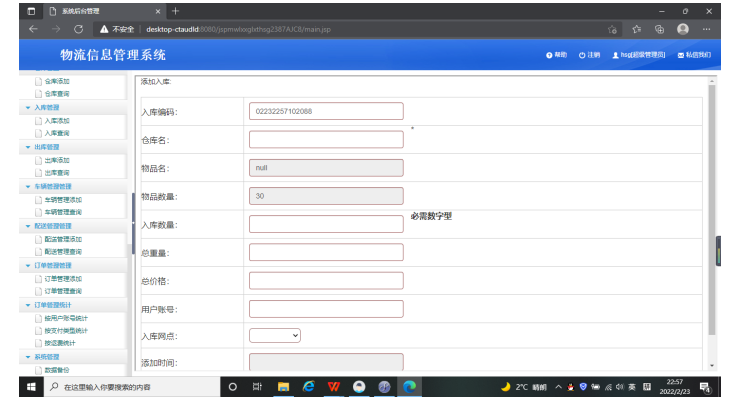Open the Windows Start menu
741x405 pixels.
tap(31, 387)
